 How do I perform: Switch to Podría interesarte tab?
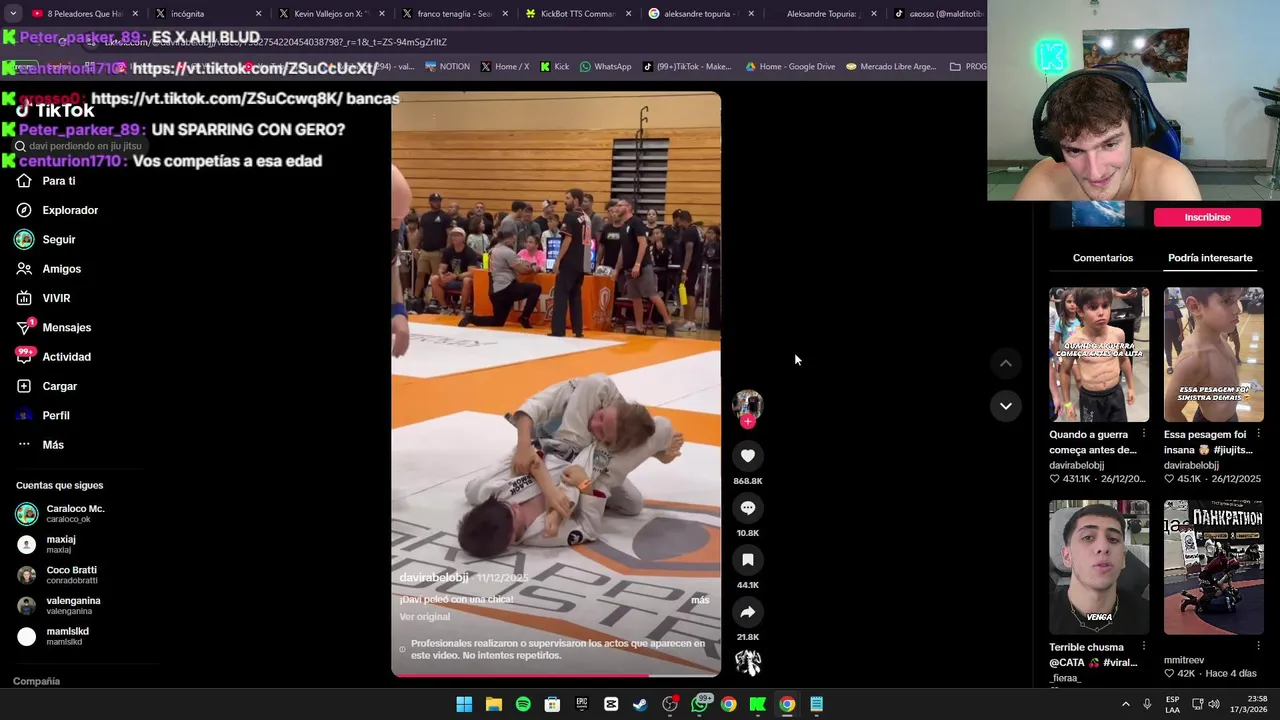coord(1210,258)
